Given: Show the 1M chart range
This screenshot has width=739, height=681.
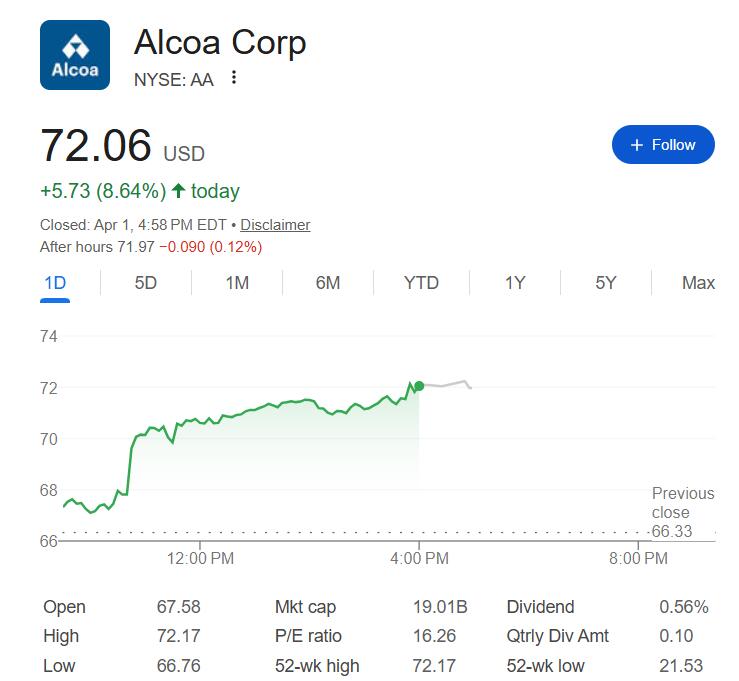Looking at the screenshot, I should (237, 283).
